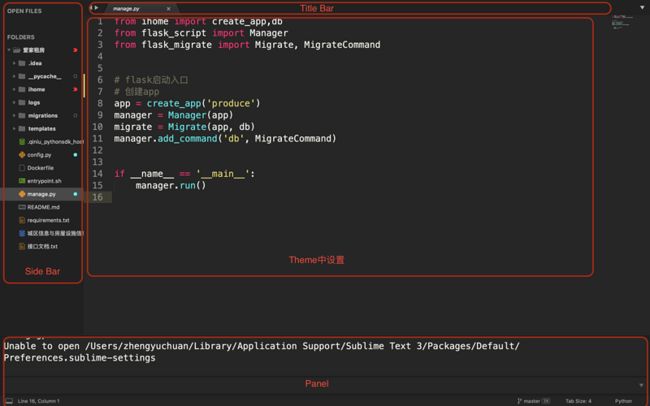Click Preferences.sublime-settings in console output
This screenshot has height=406, width=650.
click(x=80, y=358)
